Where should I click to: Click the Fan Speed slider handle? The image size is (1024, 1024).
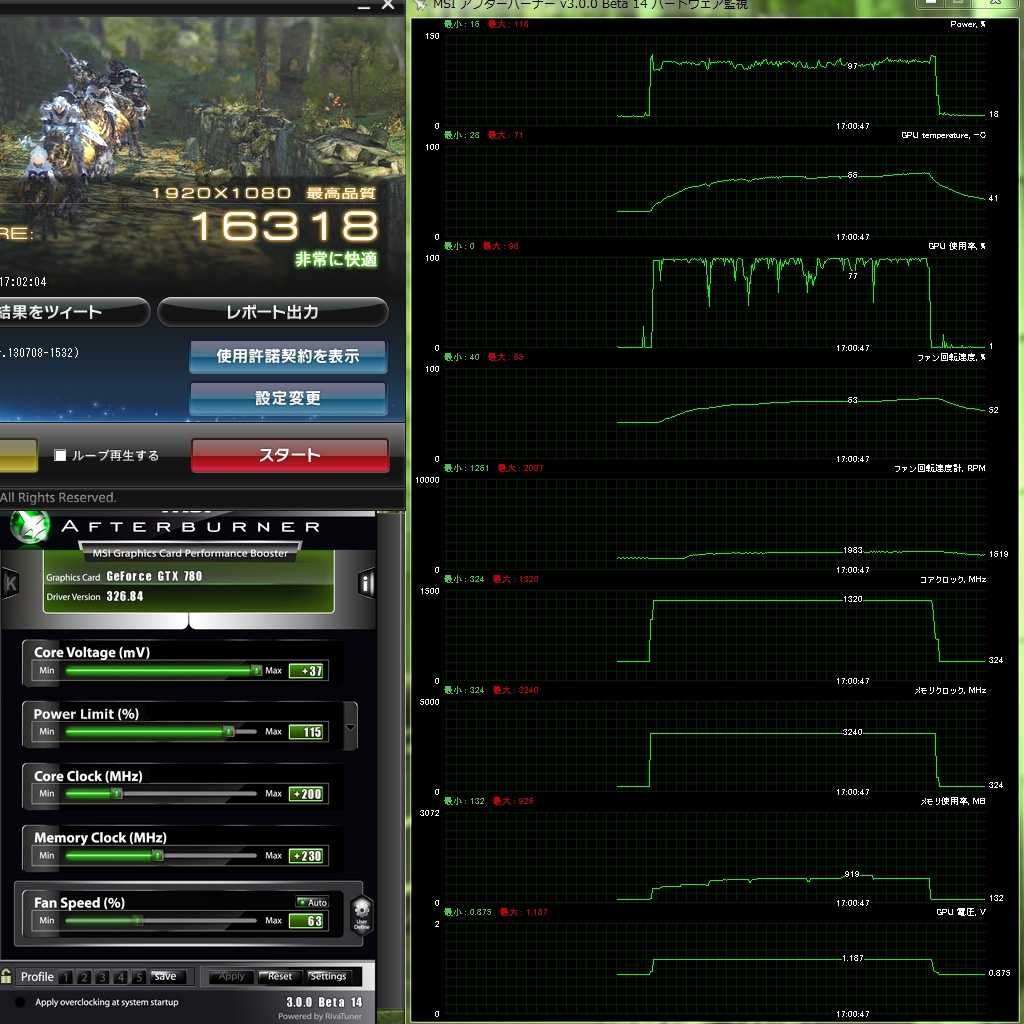coord(138,920)
